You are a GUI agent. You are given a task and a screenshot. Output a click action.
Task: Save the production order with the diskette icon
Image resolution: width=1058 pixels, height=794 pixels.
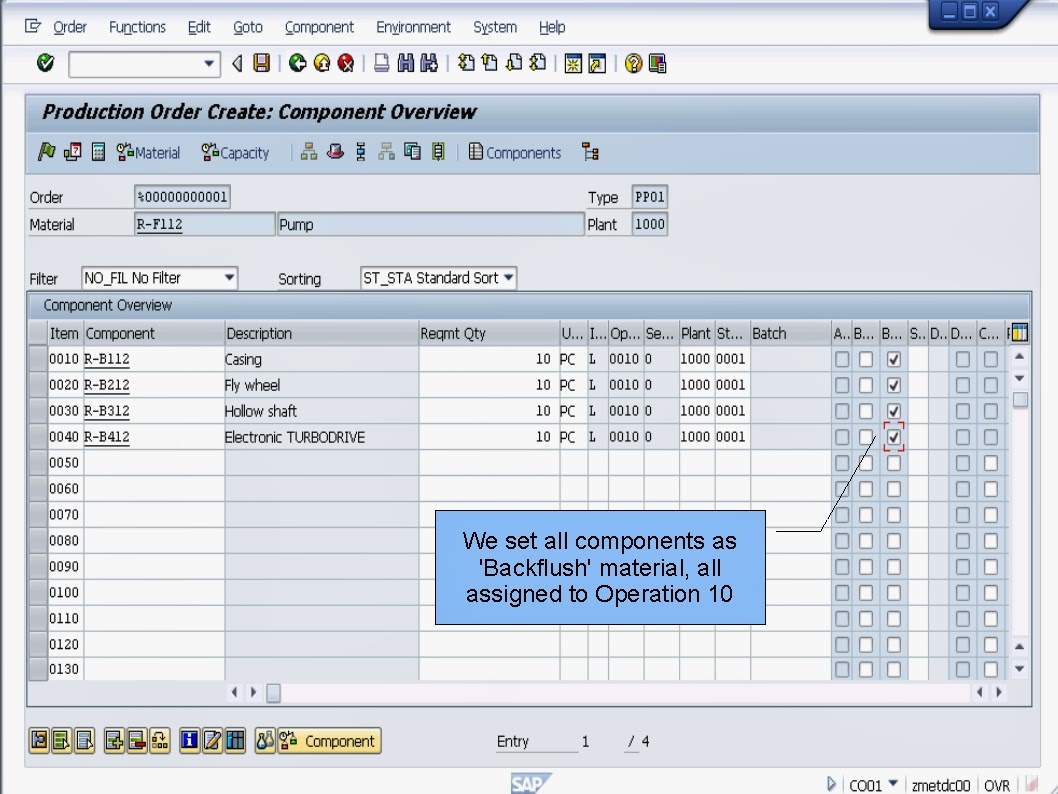259,62
